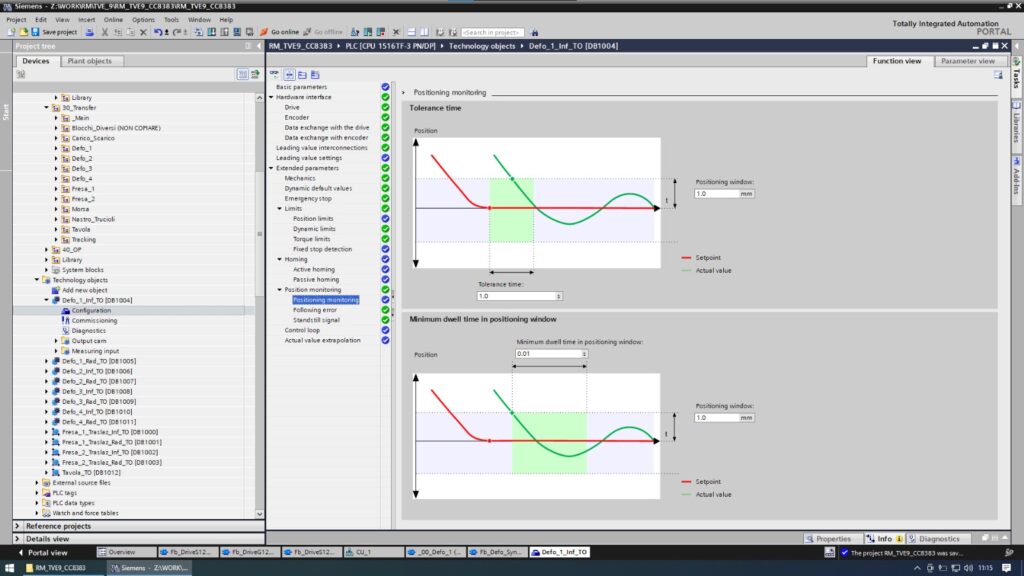Expand the Details view panel
Screen dimensions: 1024x576
tap(18, 539)
